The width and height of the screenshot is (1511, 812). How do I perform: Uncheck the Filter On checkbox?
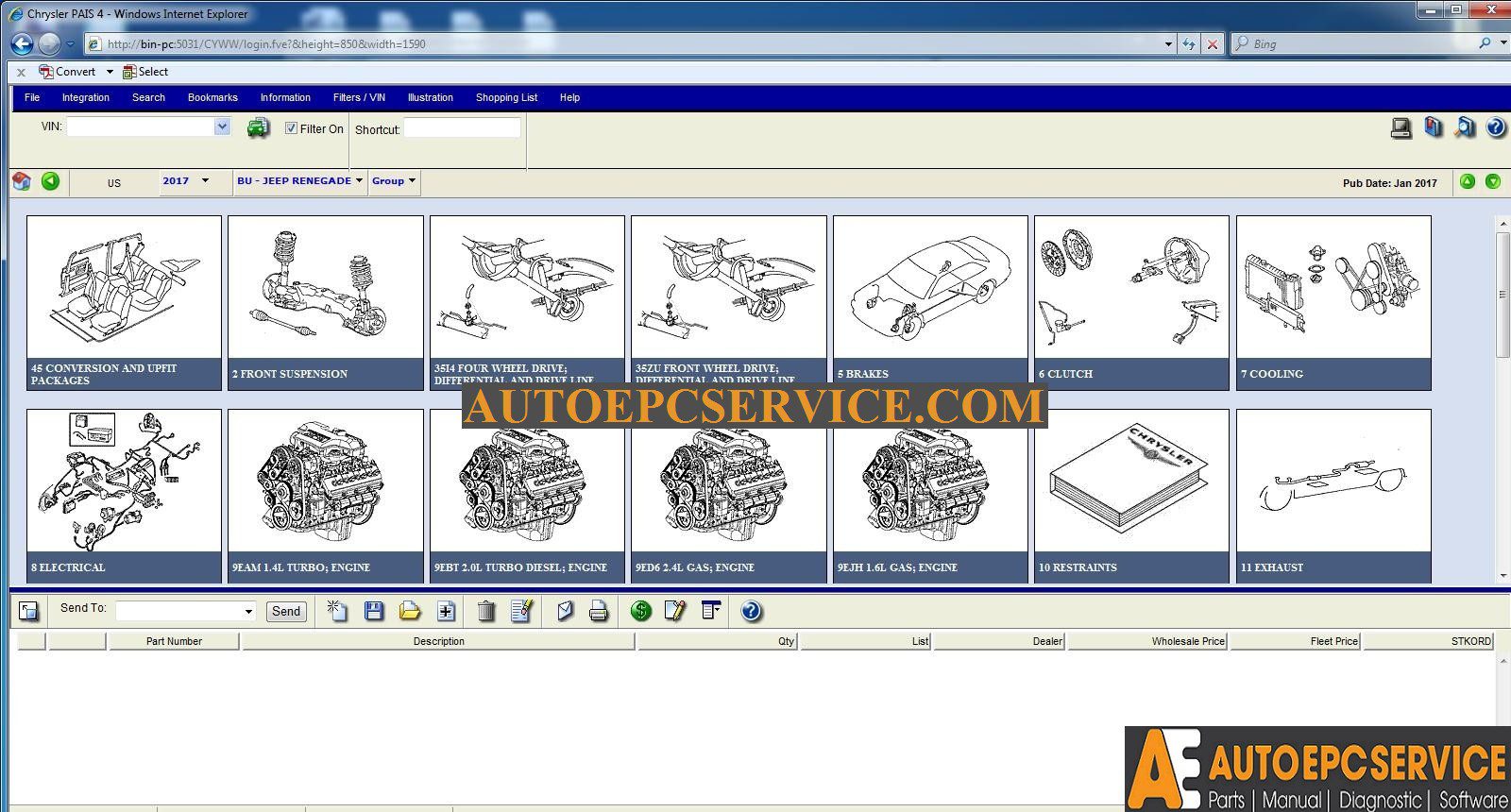(x=291, y=128)
